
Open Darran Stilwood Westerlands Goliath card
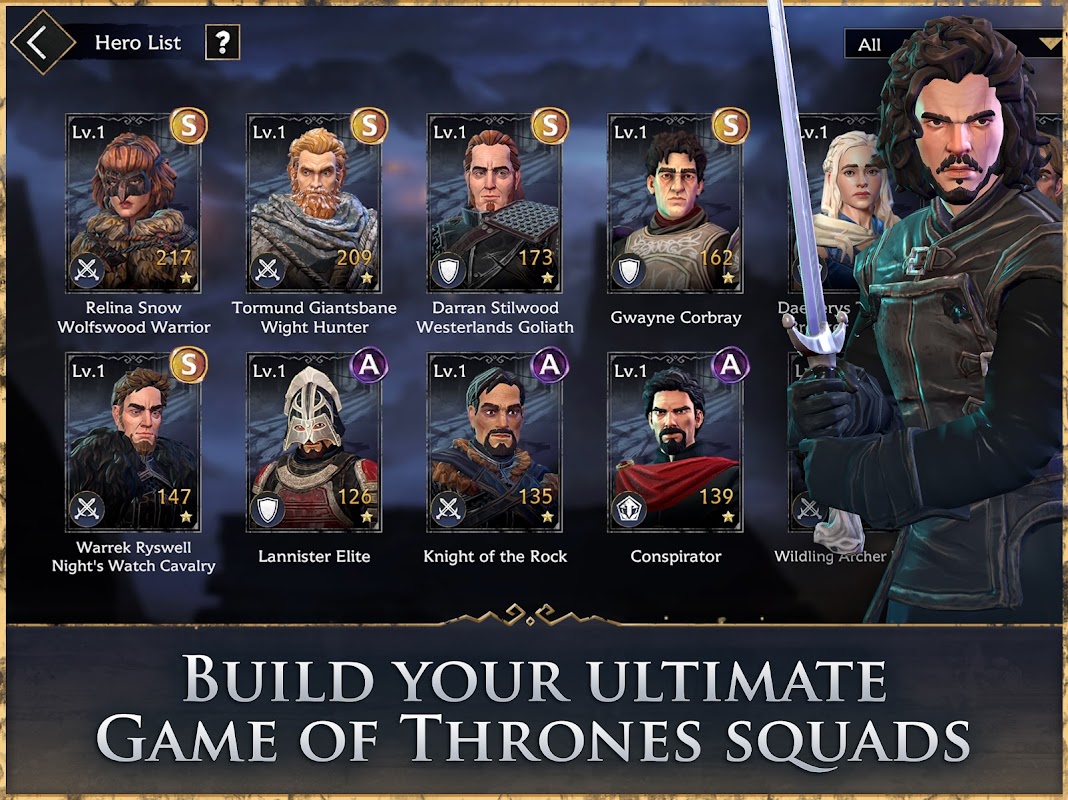click(x=494, y=203)
